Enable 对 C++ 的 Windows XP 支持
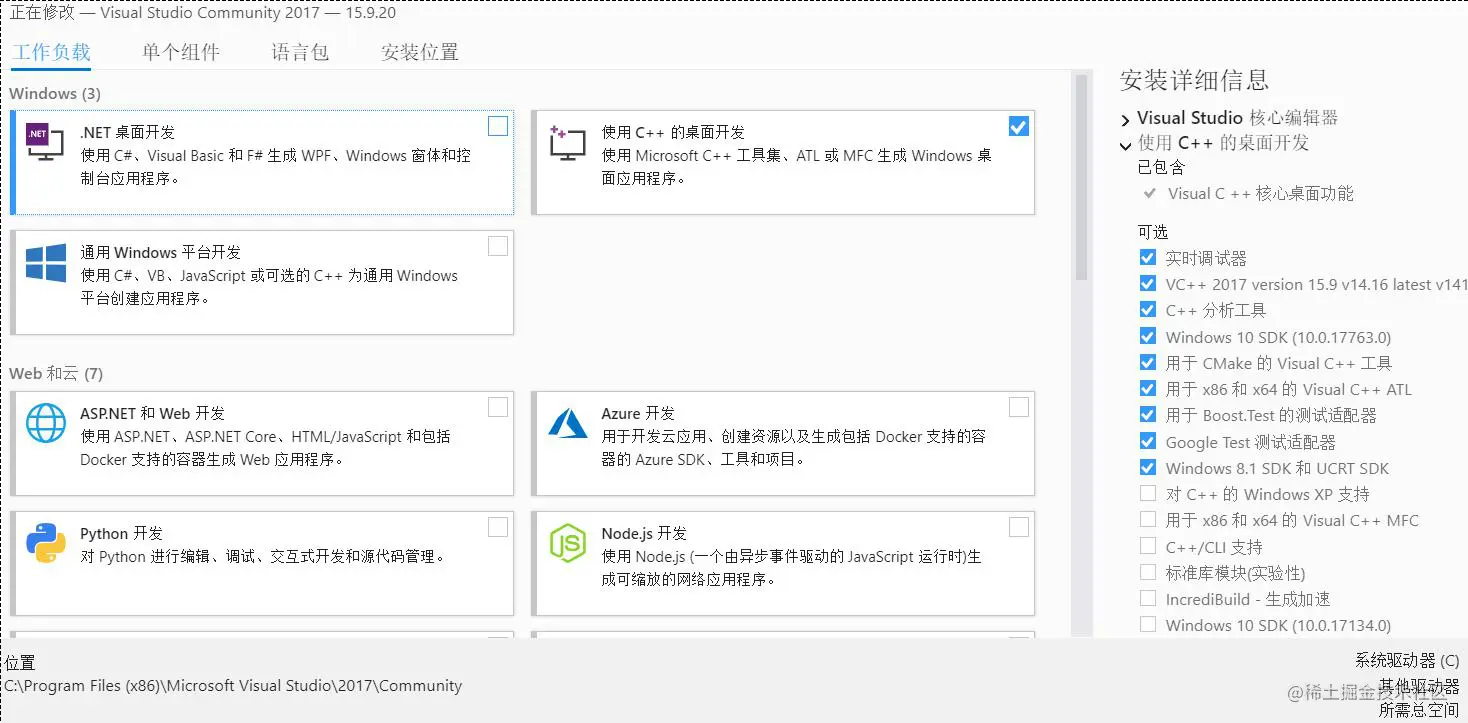Image resolution: width=1468 pixels, height=723 pixels. click(1147, 494)
